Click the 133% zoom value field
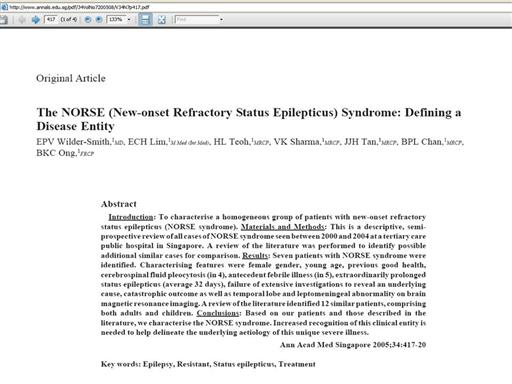 pos(116,20)
